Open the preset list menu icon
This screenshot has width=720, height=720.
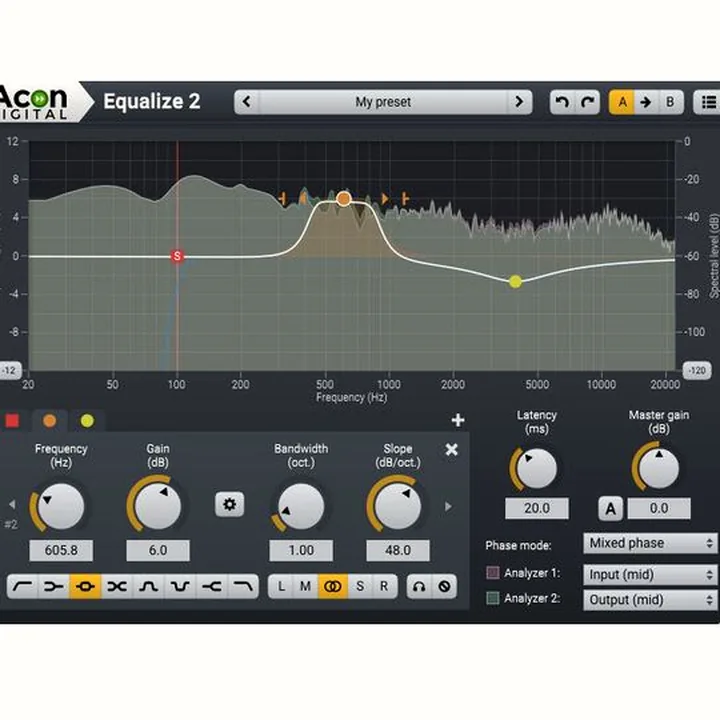(x=708, y=102)
